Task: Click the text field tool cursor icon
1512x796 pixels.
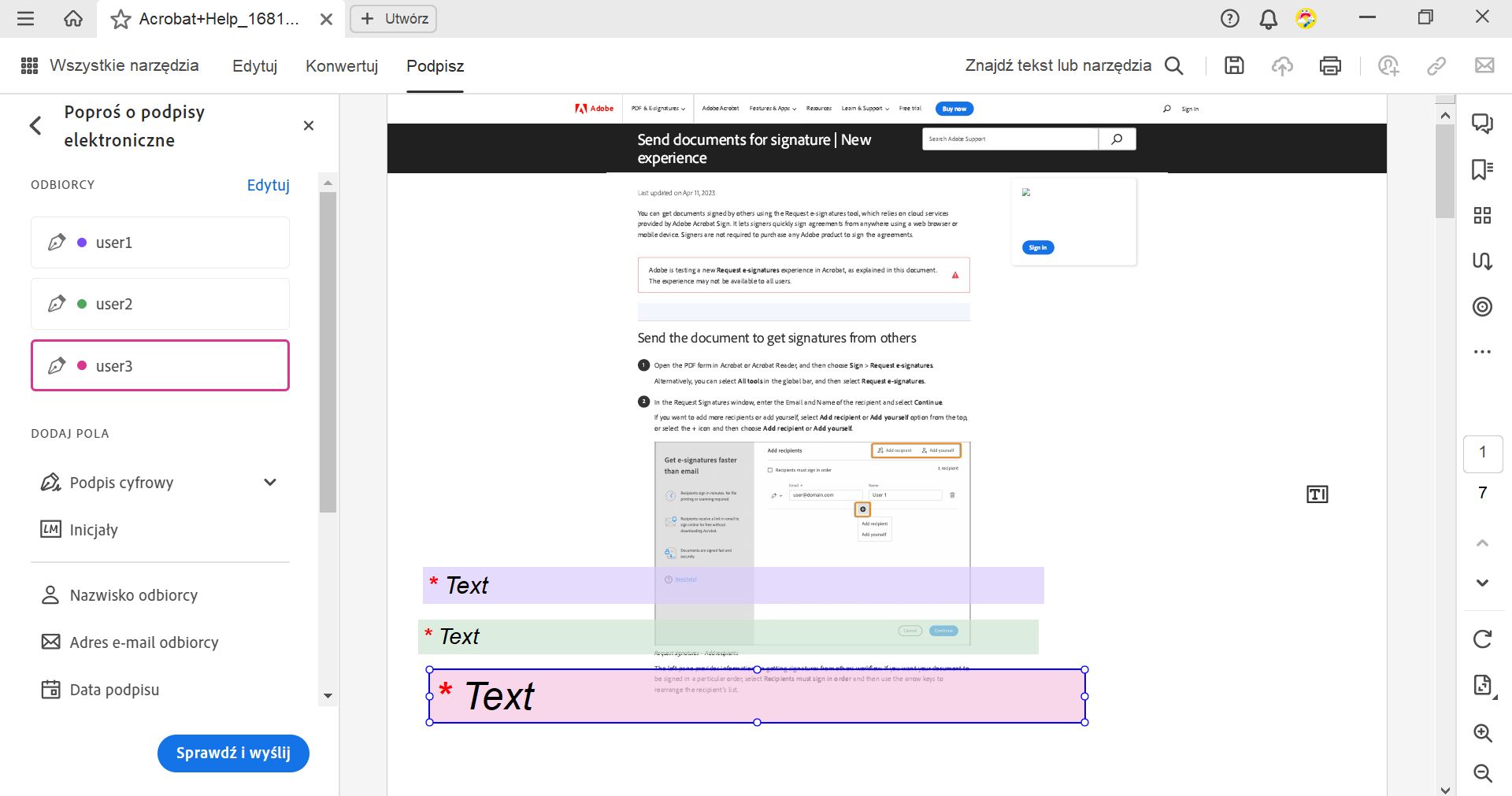Action: coord(1317,494)
